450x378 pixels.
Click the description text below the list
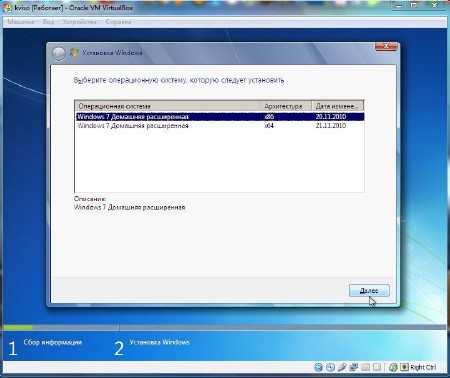tap(129, 207)
